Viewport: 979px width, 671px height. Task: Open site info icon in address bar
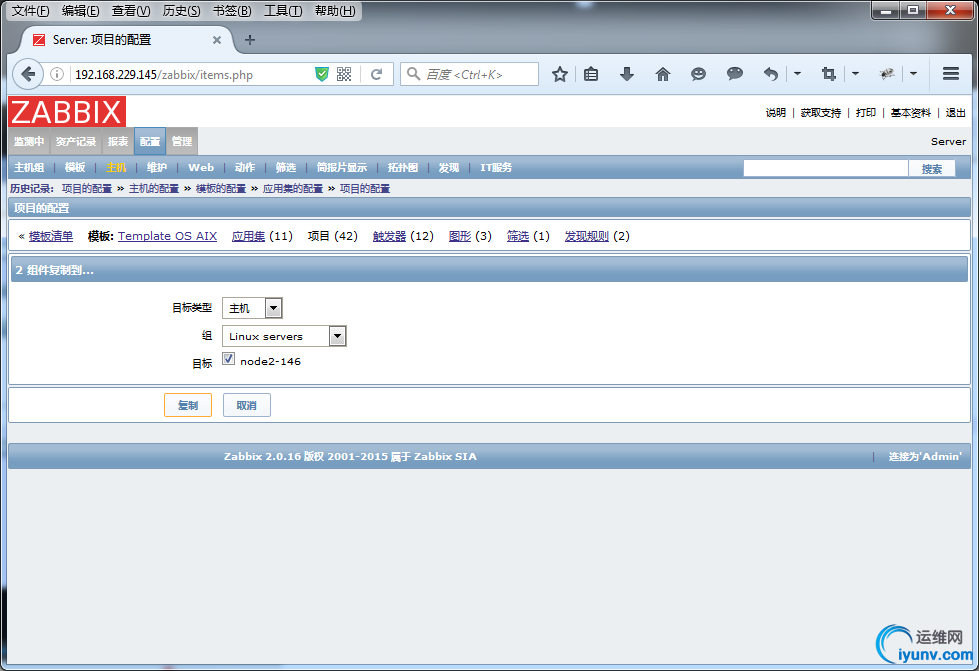pyautogui.click(x=57, y=74)
